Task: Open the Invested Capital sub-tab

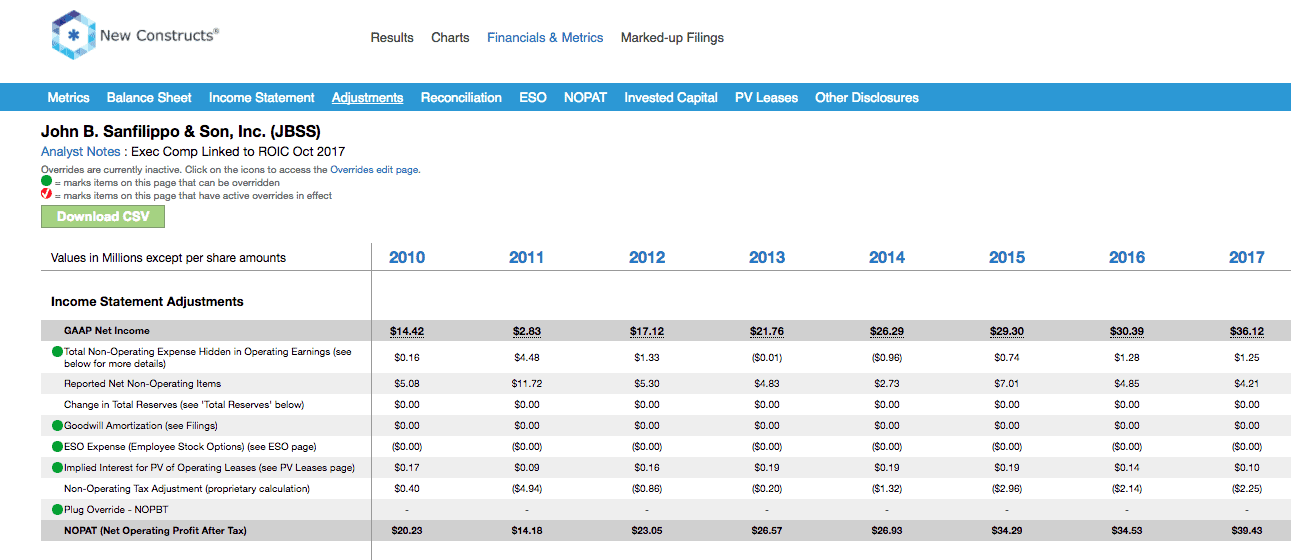Action: click(671, 97)
